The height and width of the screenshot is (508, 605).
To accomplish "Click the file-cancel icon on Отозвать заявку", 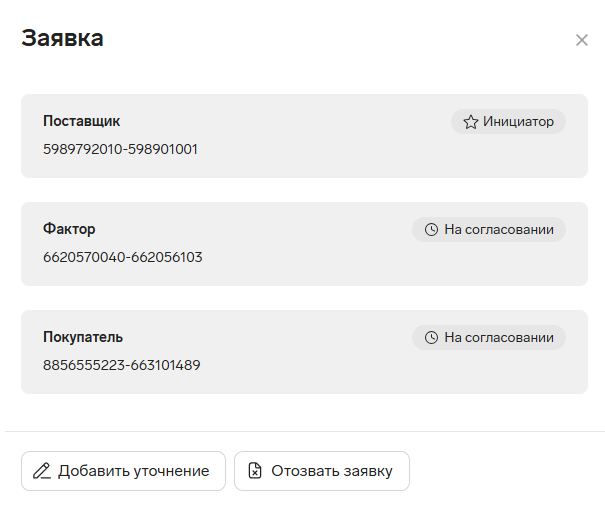I will coord(255,471).
